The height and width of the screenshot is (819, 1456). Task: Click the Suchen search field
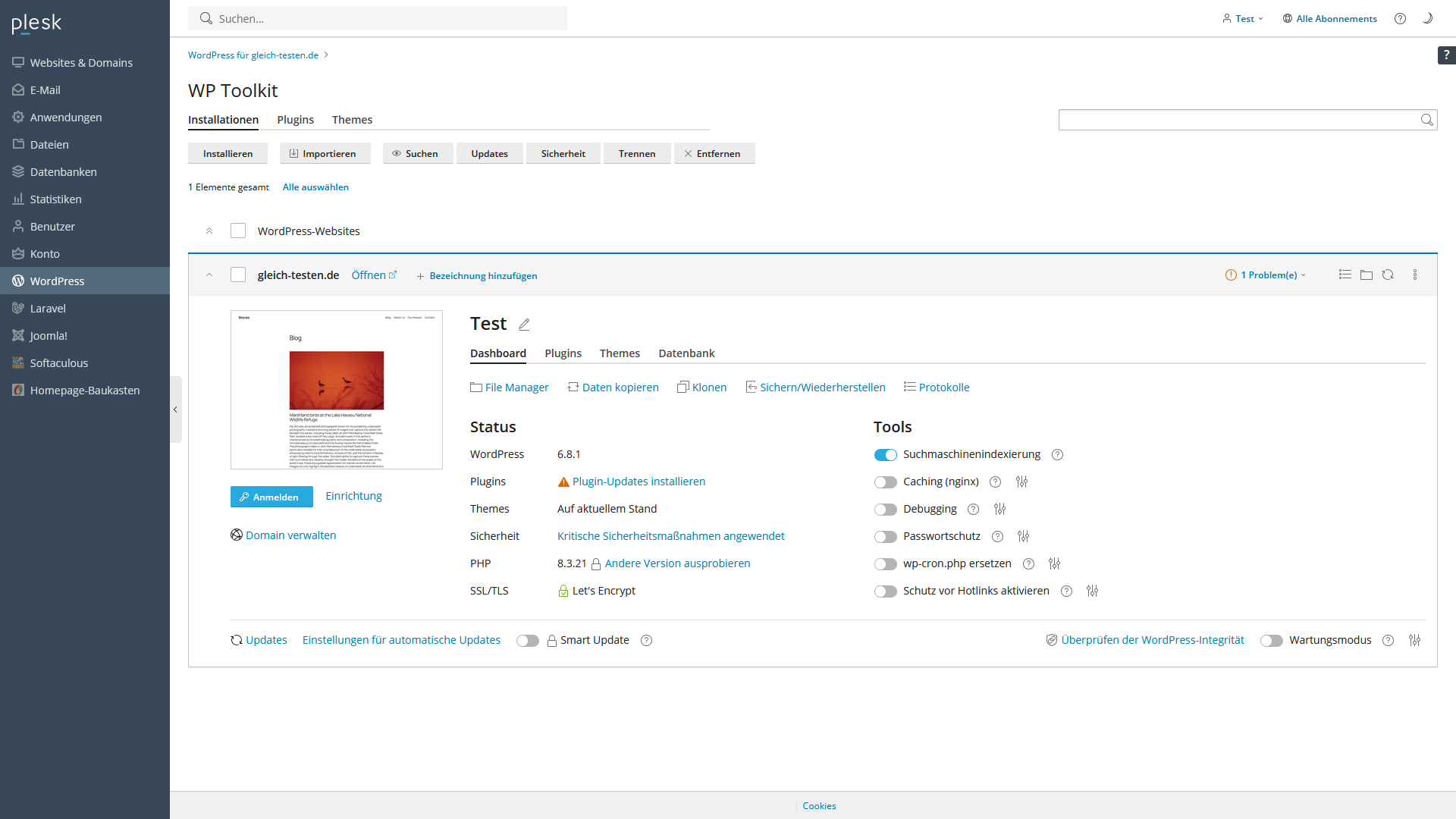(378, 18)
